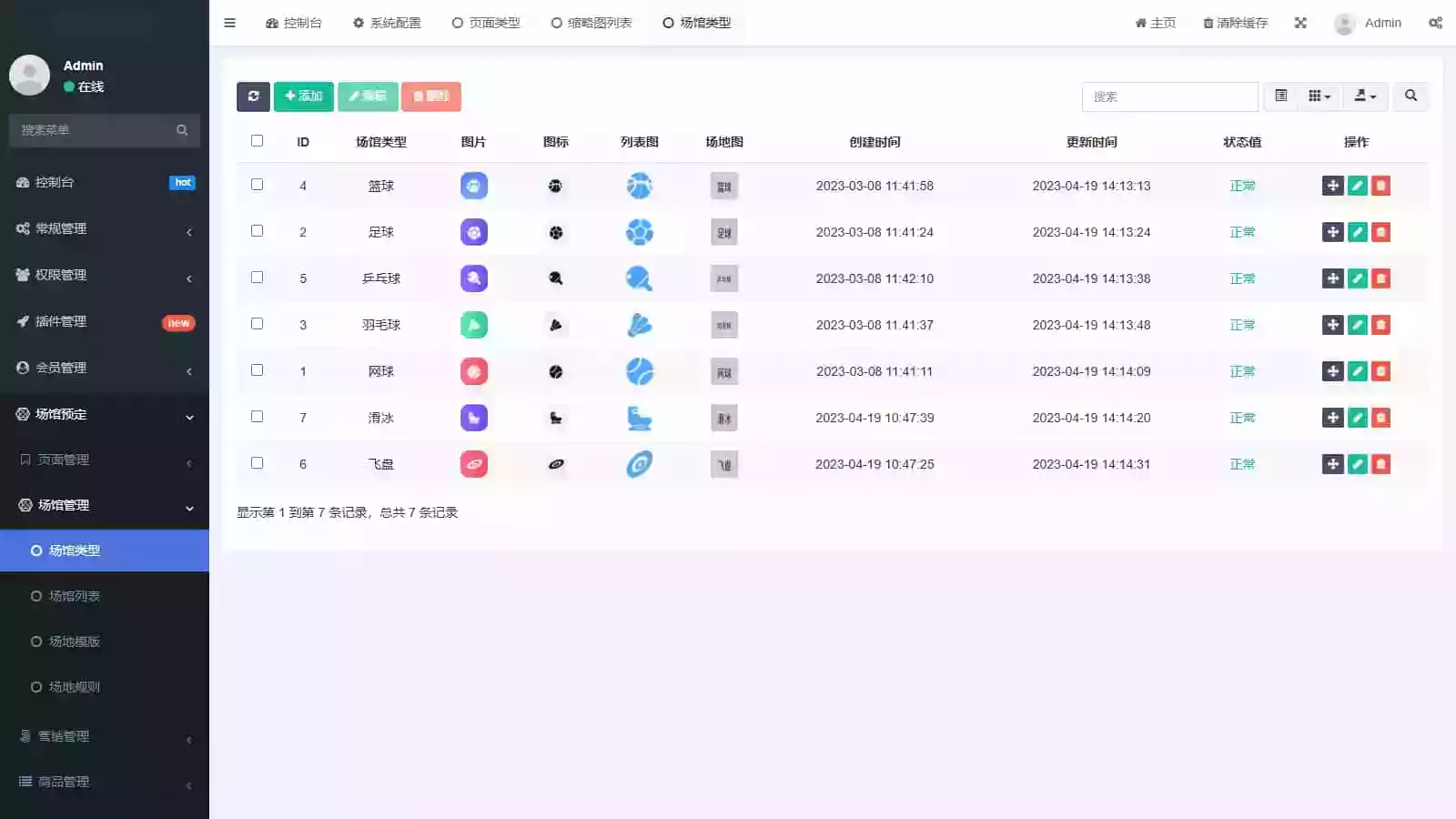The height and width of the screenshot is (819, 1456).
Task: Open the fullscreen toggle in top bar
Action: click(x=1300, y=23)
